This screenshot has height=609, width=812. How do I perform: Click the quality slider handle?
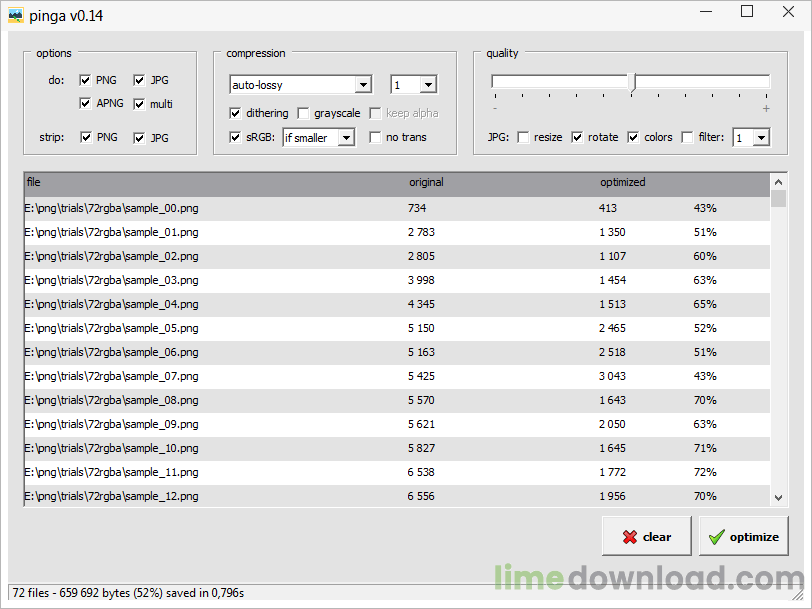click(x=632, y=83)
